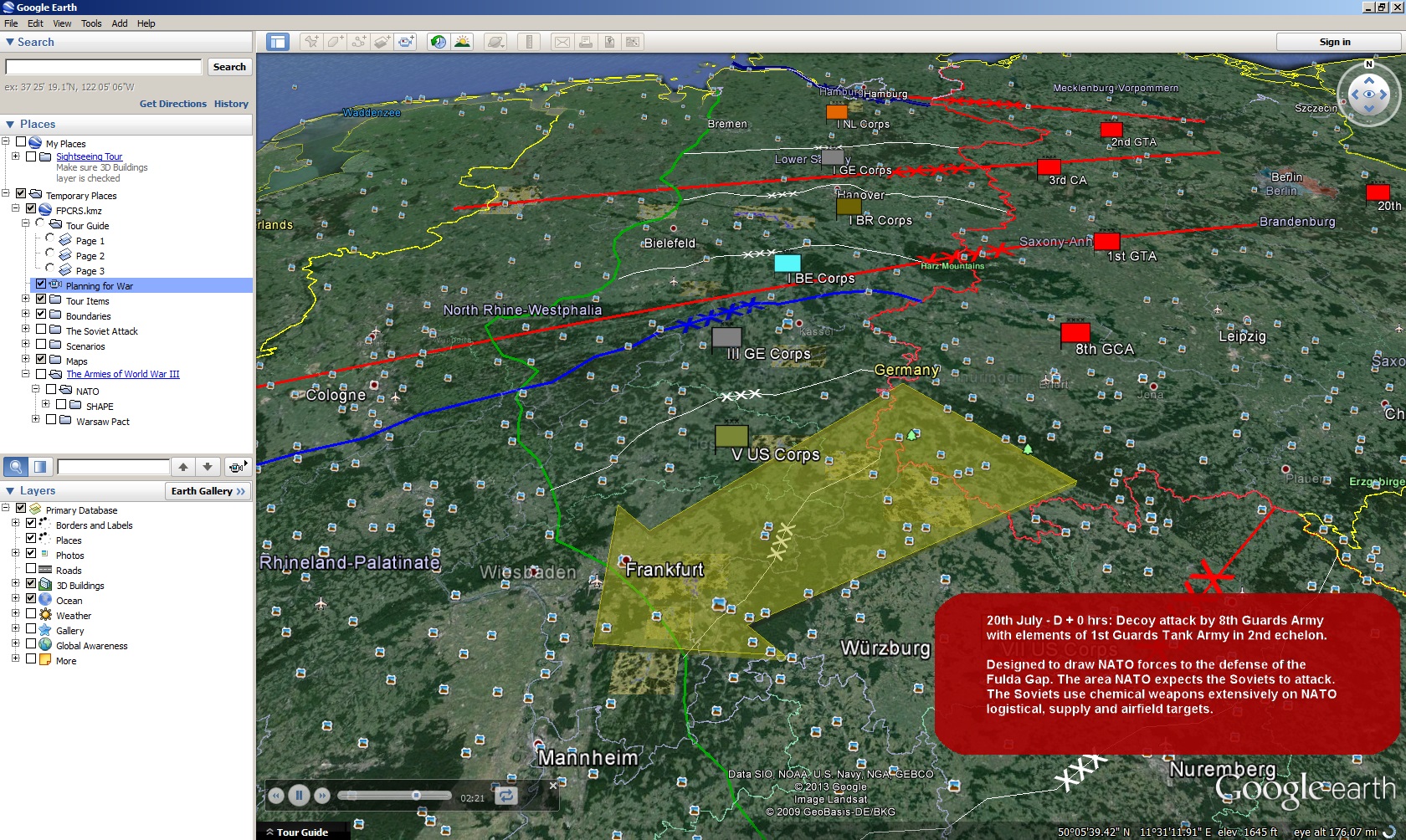Click the Add Placemark pushpin icon
The height and width of the screenshot is (840, 1406).
point(311,42)
